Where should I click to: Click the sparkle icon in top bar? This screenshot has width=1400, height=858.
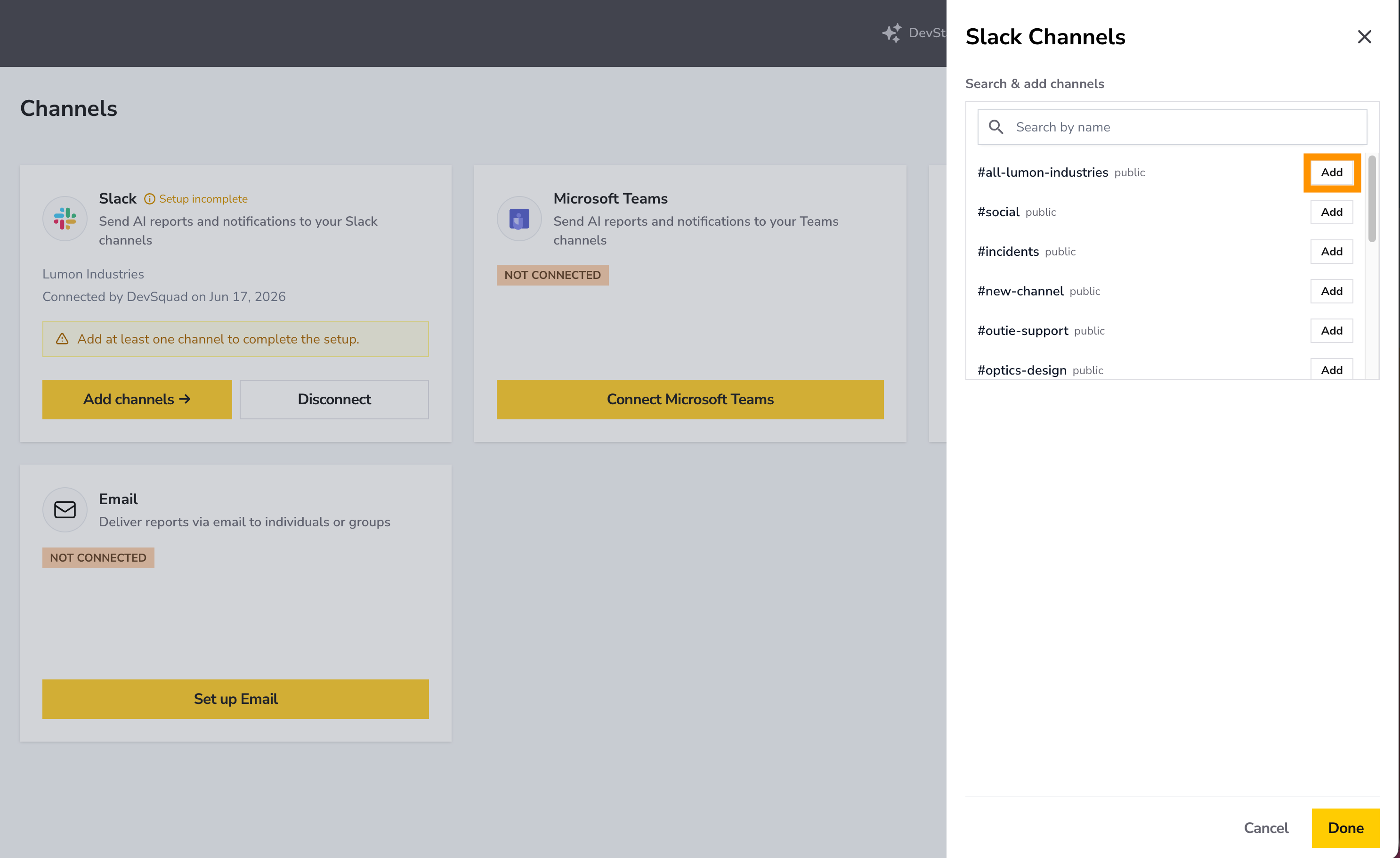(x=891, y=33)
